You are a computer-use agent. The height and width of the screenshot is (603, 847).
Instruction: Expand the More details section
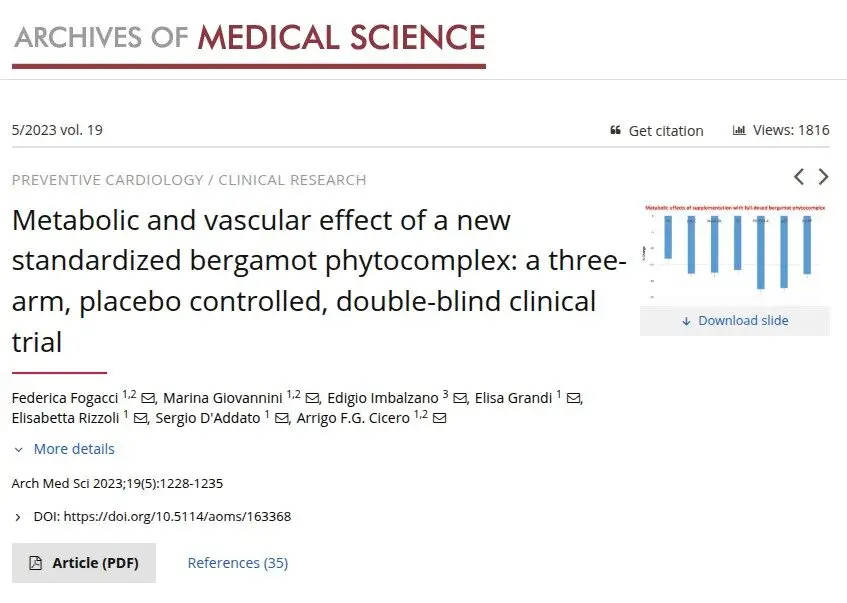(x=74, y=450)
